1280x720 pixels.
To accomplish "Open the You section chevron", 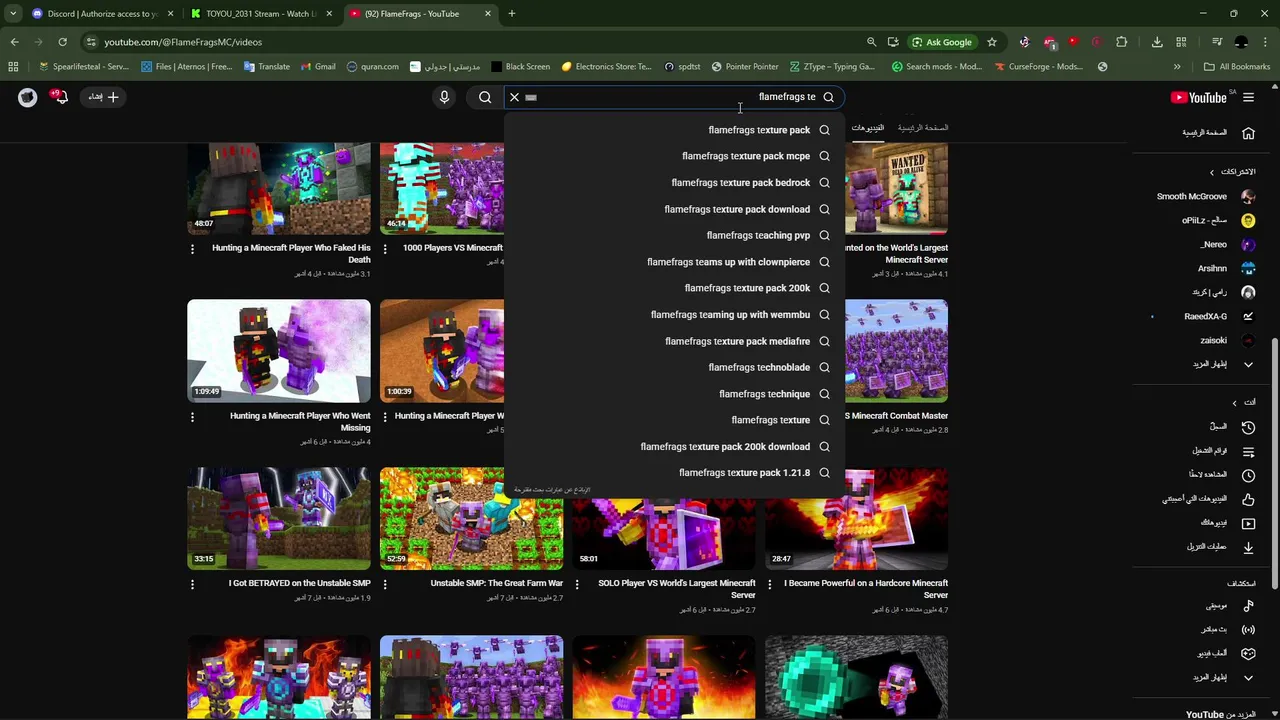I will [1234, 402].
